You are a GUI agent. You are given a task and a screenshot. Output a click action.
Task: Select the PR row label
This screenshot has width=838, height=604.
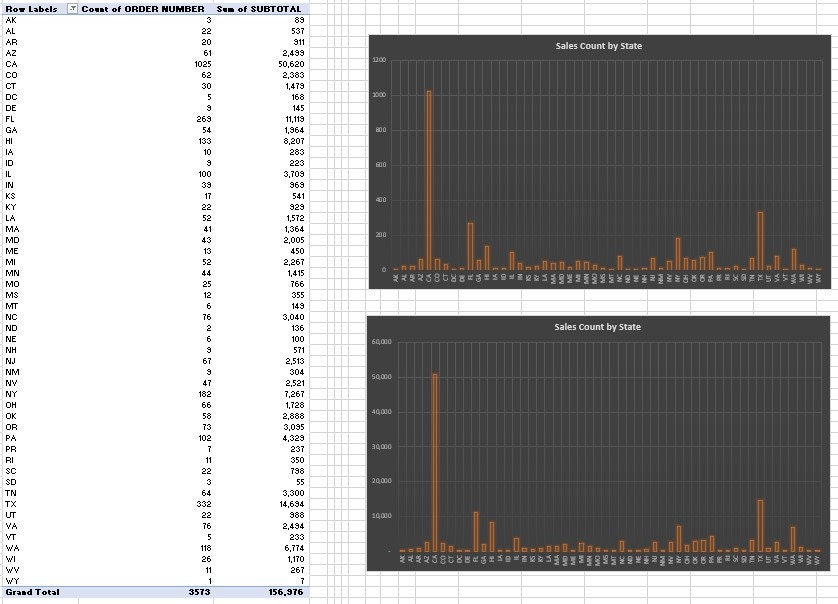coord(11,449)
